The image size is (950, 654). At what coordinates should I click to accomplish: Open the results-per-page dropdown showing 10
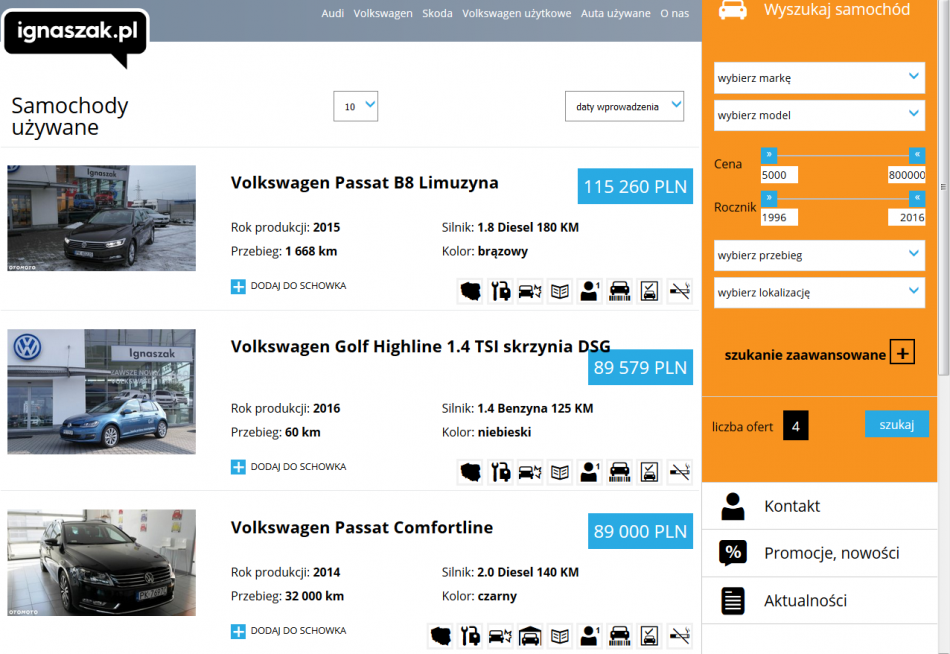tap(356, 106)
